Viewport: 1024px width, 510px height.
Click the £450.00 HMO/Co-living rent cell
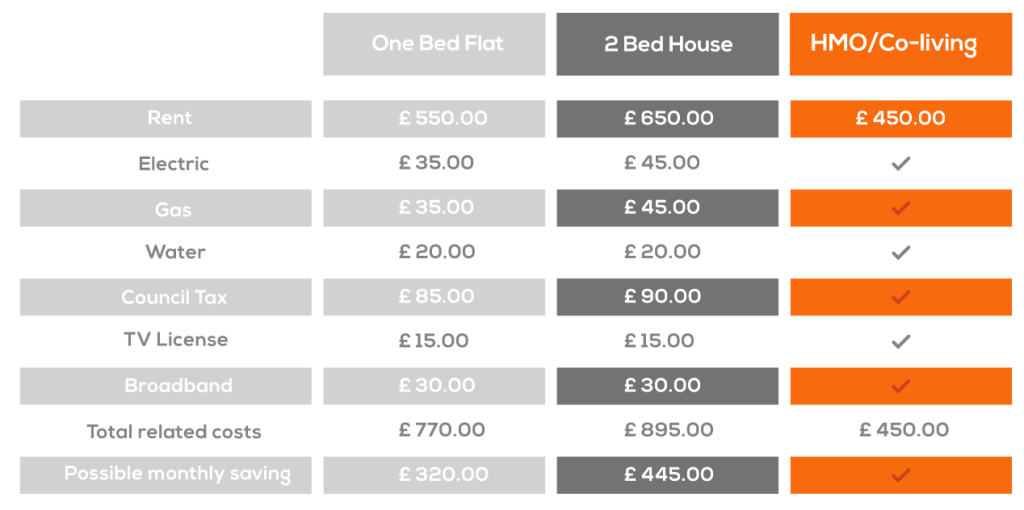click(x=900, y=118)
